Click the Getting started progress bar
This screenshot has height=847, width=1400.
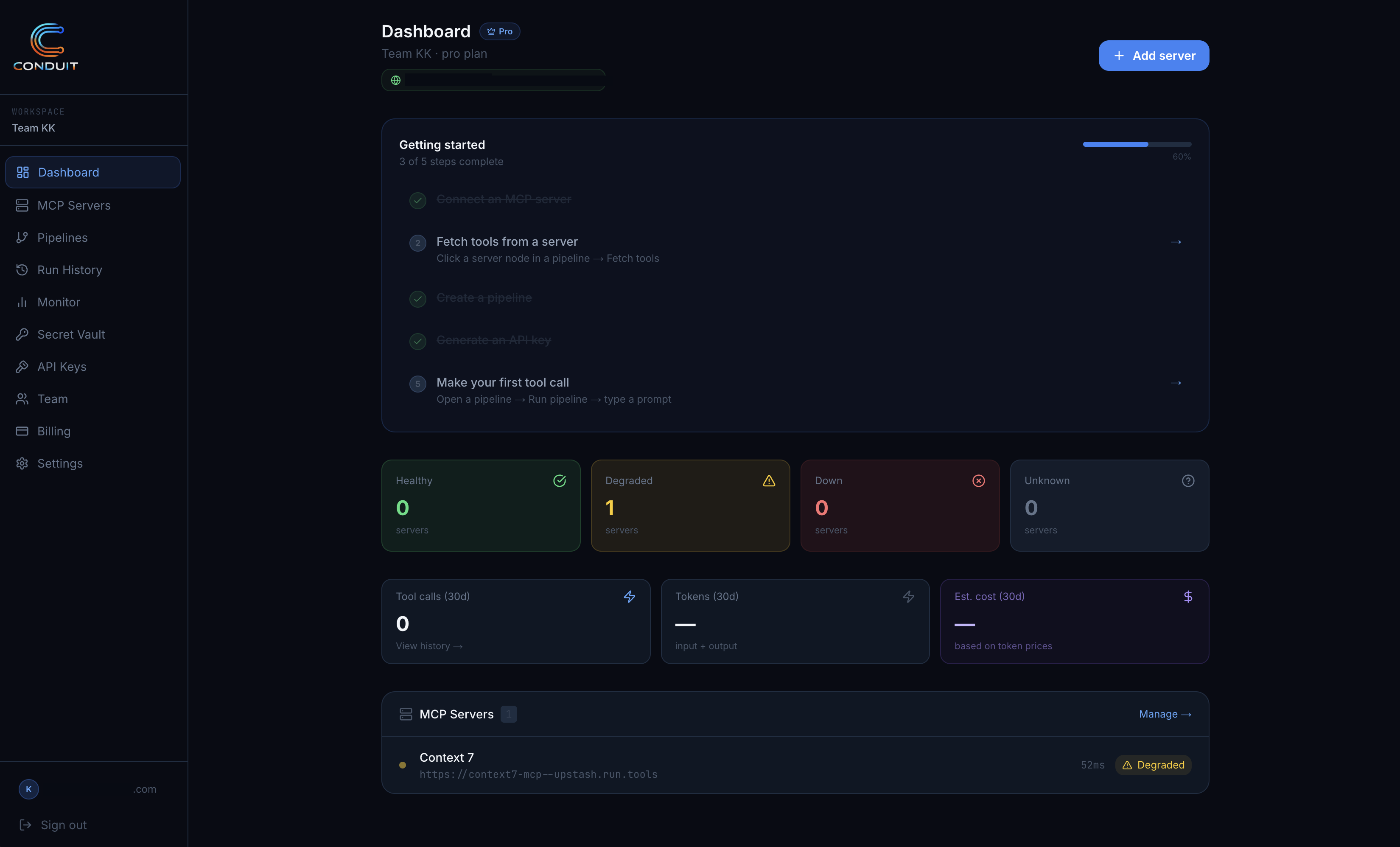[1137, 144]
